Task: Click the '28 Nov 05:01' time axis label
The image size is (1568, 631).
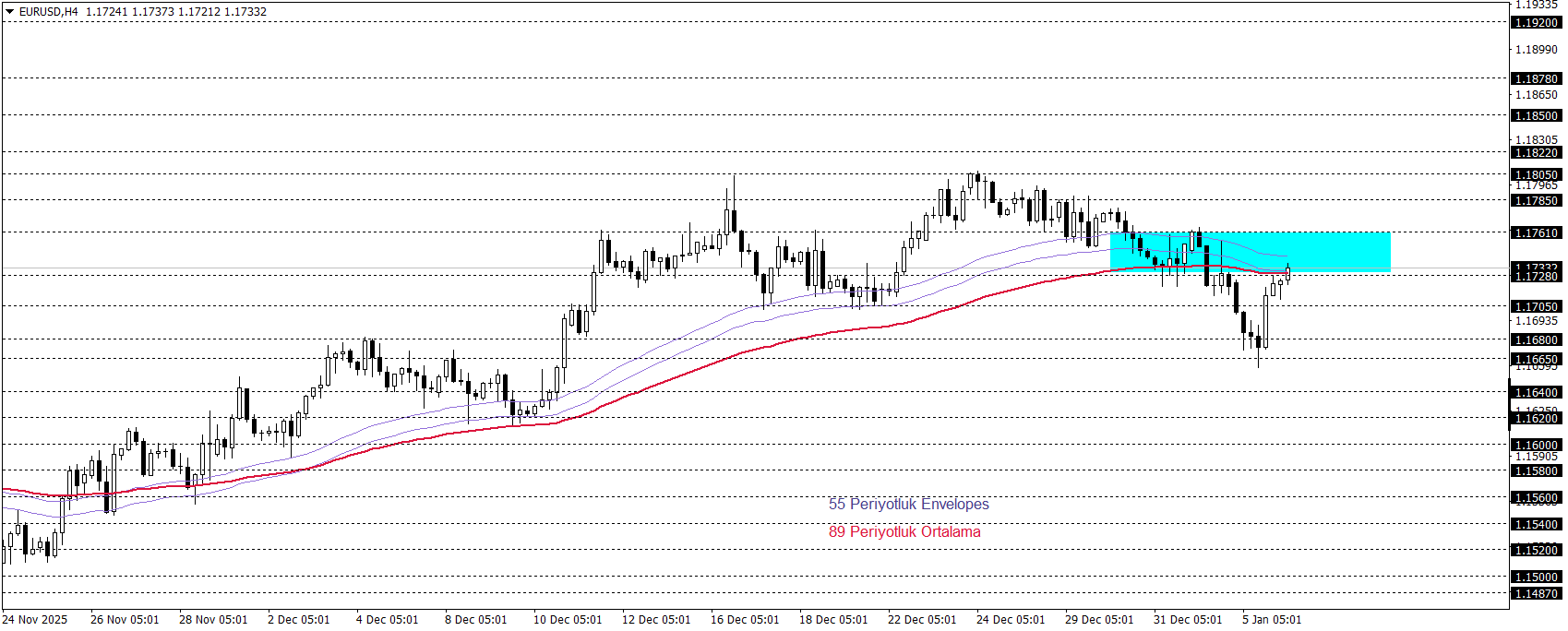Action: (213, 620)
